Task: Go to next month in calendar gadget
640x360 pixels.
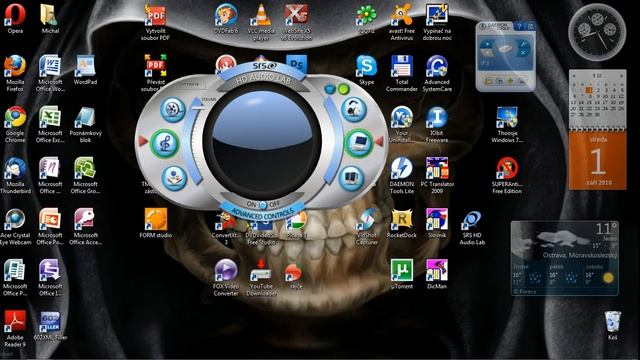Action: [621, 76]
